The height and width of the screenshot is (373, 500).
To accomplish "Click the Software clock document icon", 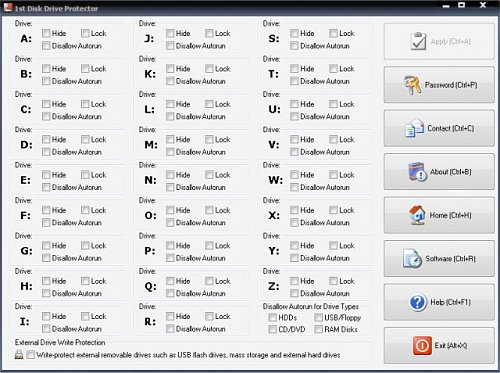I will (x=412, y=258).
